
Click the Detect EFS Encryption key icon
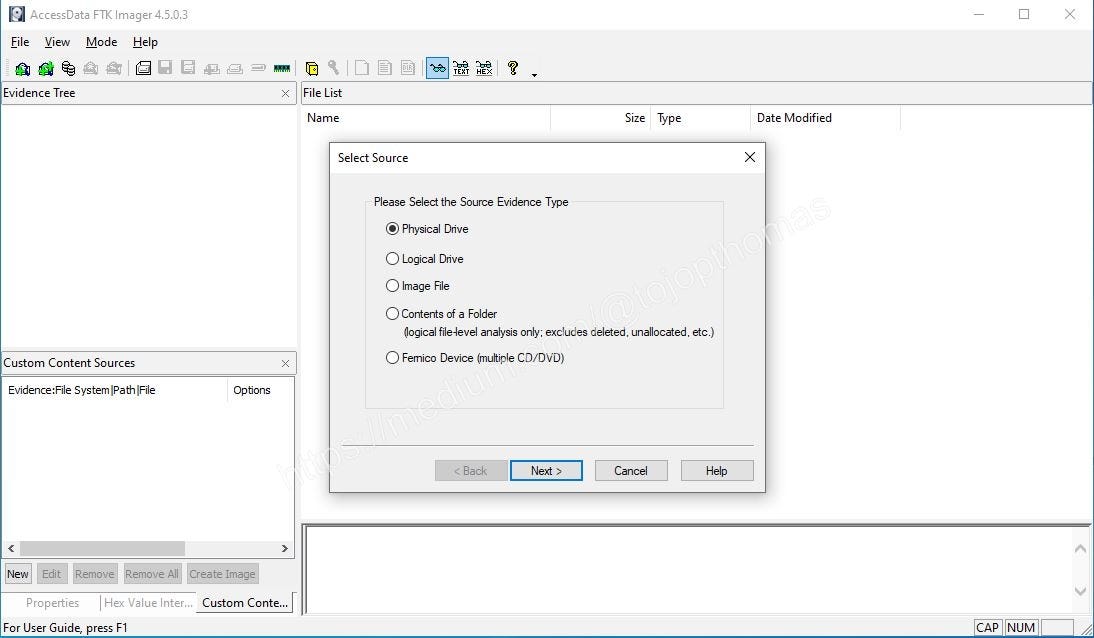coord(334,68)
